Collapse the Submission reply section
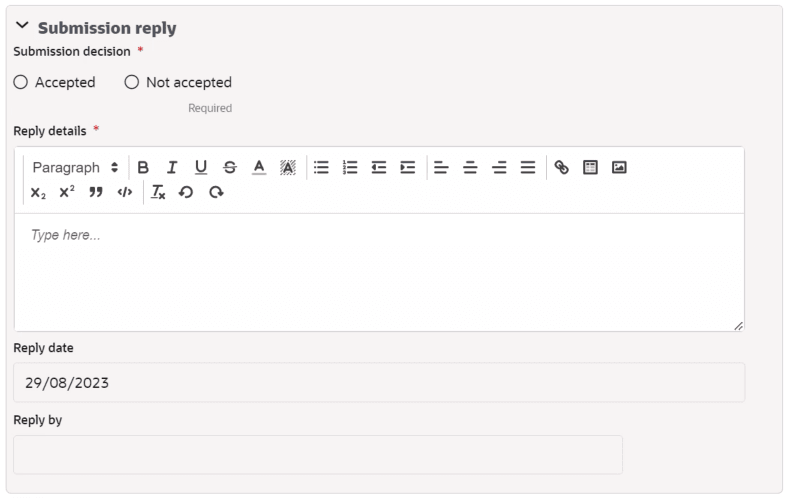Viewport: 786px width, 498px height. pyautogui.click(x=22, y=25)
